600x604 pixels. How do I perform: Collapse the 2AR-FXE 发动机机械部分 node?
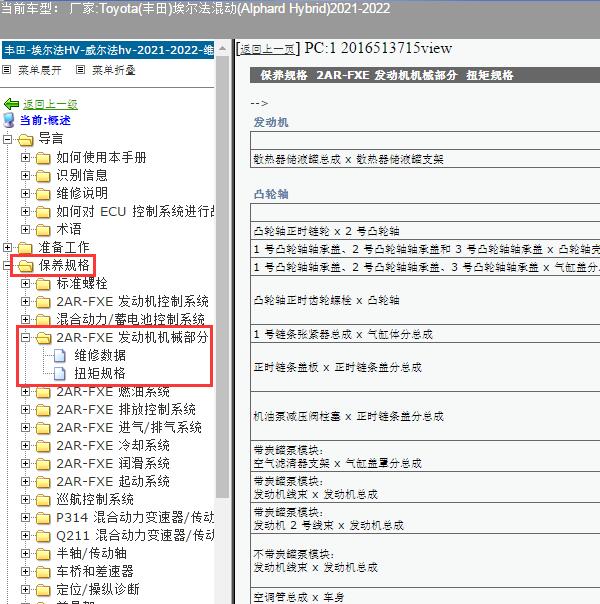tap(25, 337)
